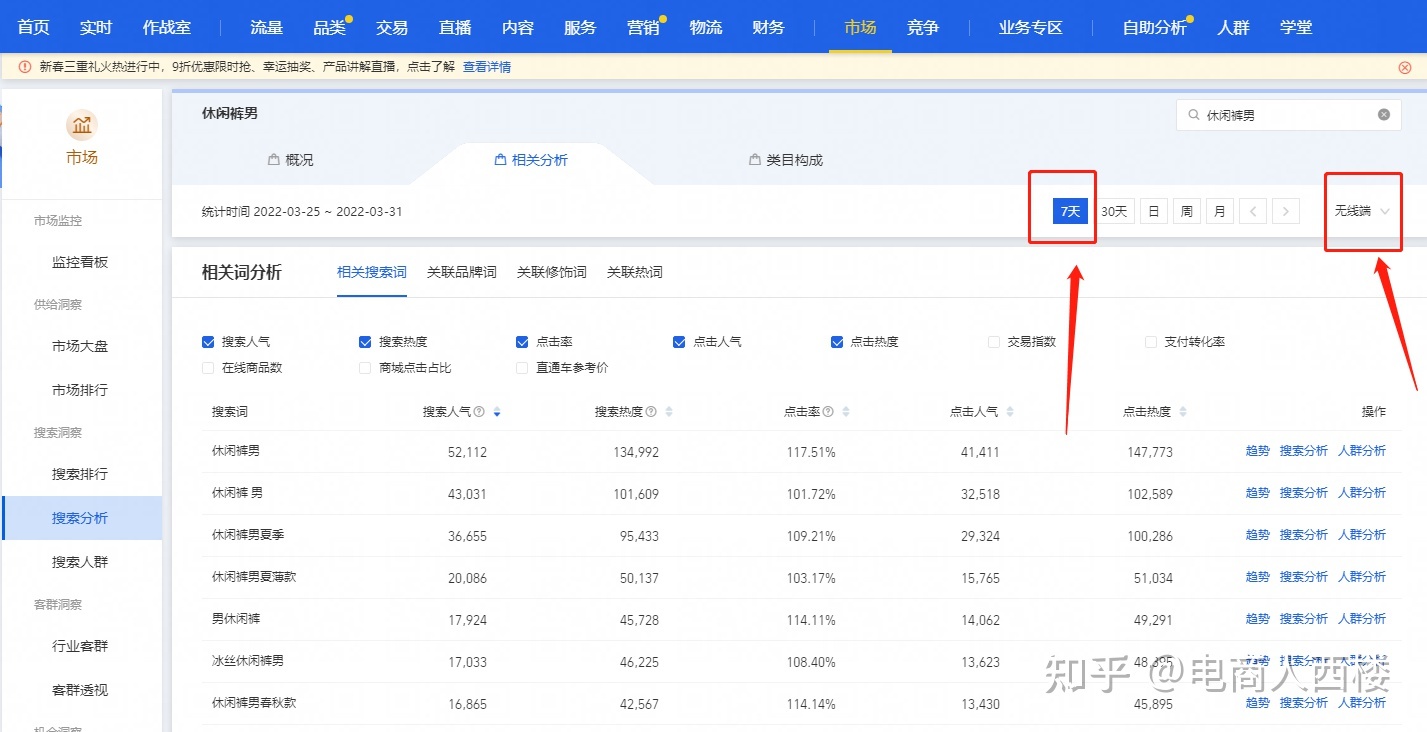Switch to the 相关分析 tab
Screen dimensions: 1427x732
(x=531, y=160)
